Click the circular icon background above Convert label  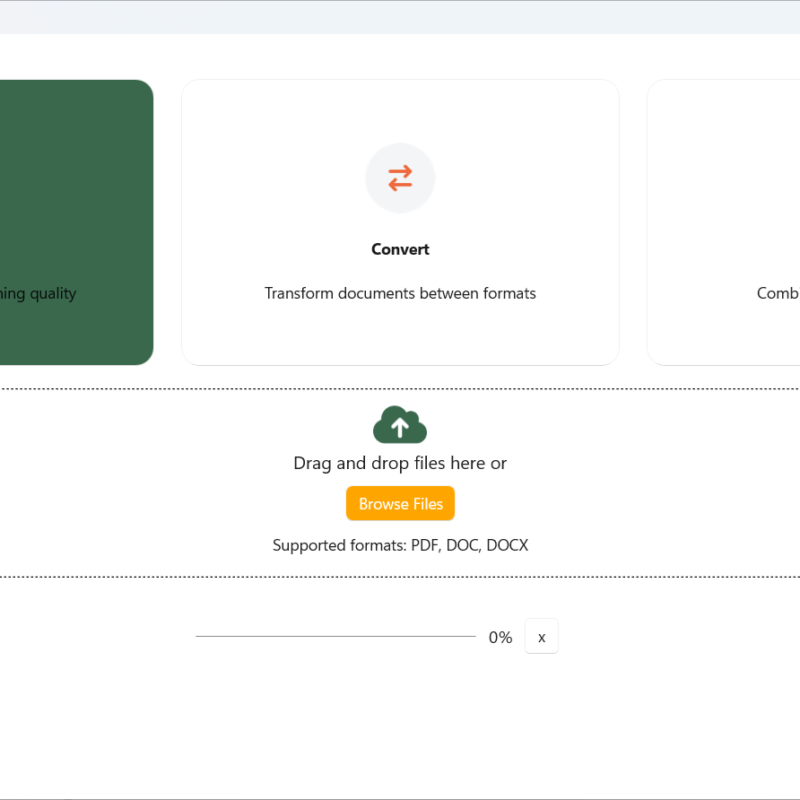pos(400,178)
